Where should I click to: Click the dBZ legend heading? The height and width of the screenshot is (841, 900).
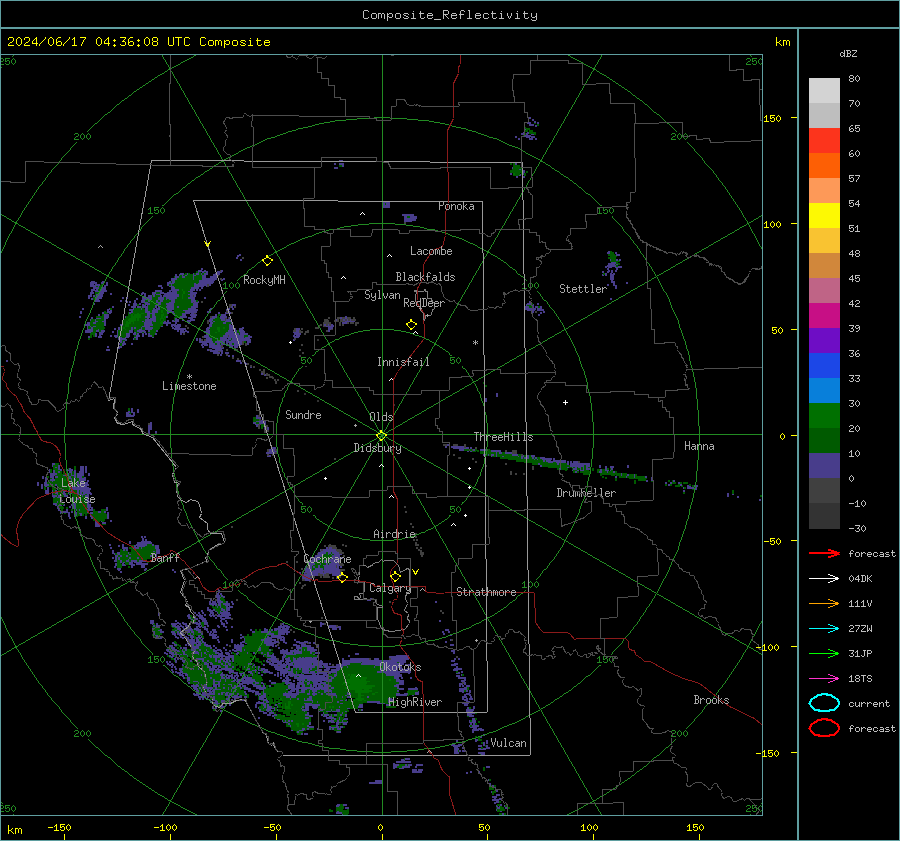tap(848, 53)
